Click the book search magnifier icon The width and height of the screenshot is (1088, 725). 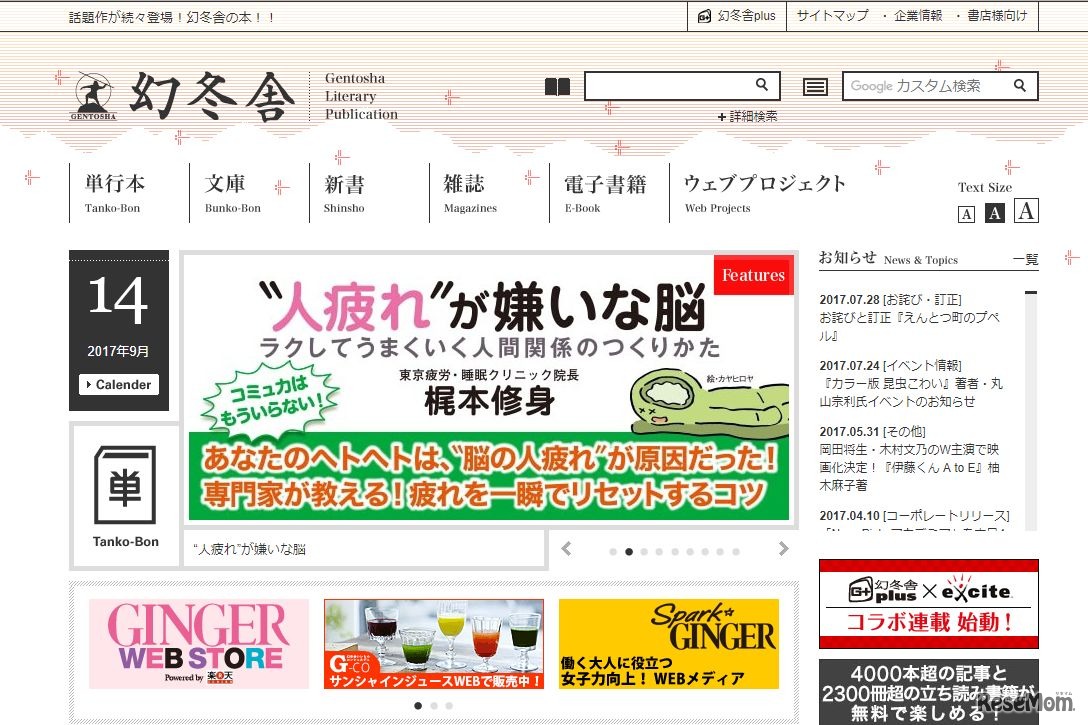click(762, 86)
